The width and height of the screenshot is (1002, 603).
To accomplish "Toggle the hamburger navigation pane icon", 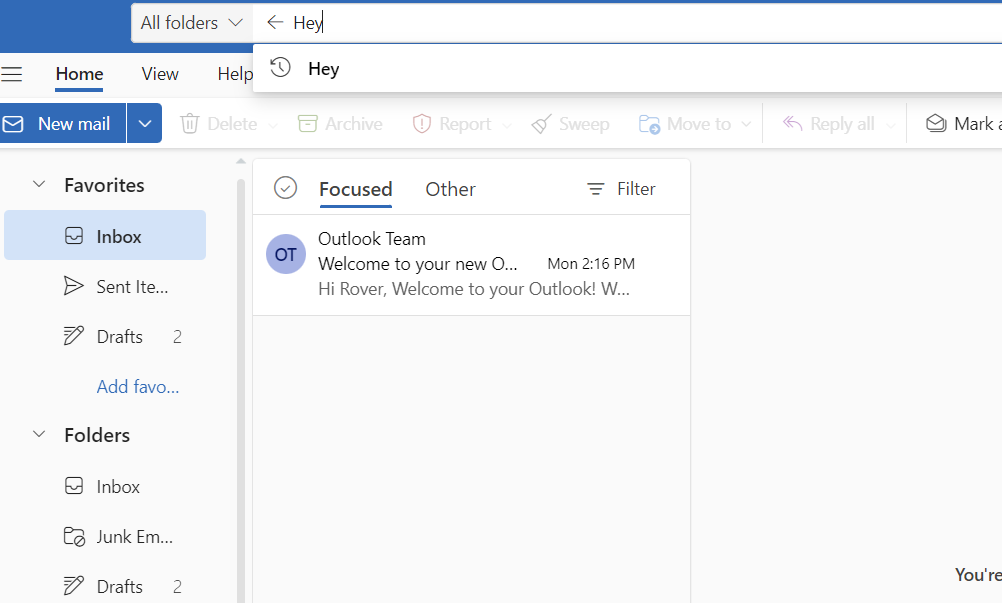I will (12, 74).
